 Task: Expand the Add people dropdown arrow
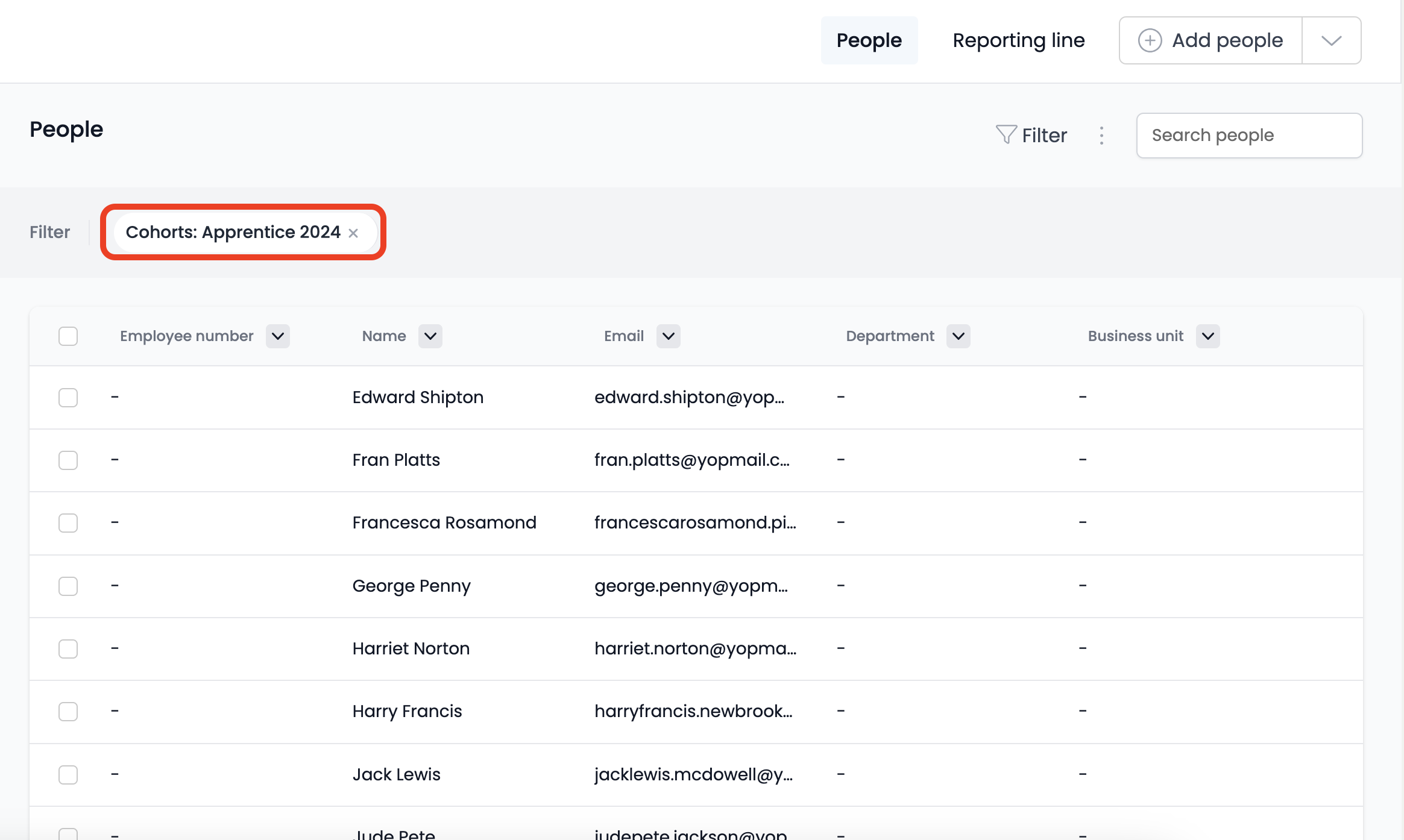pyautogui.click(x=1331, y=40)
